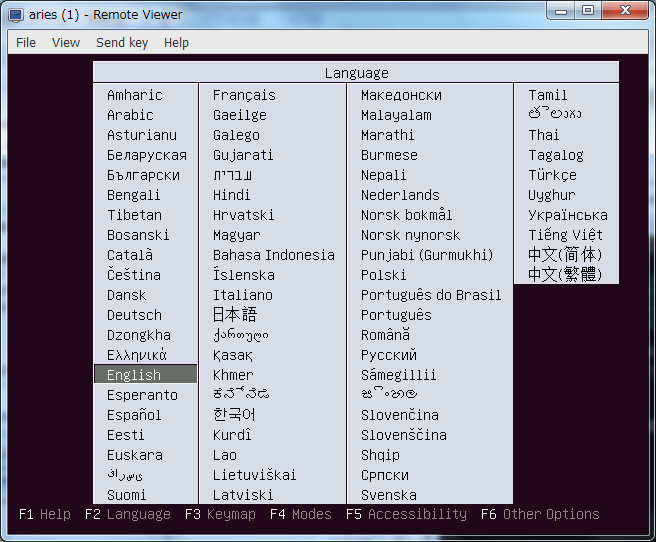Select 中文(简体) language

pyautogui.click(x=565, y=254)
